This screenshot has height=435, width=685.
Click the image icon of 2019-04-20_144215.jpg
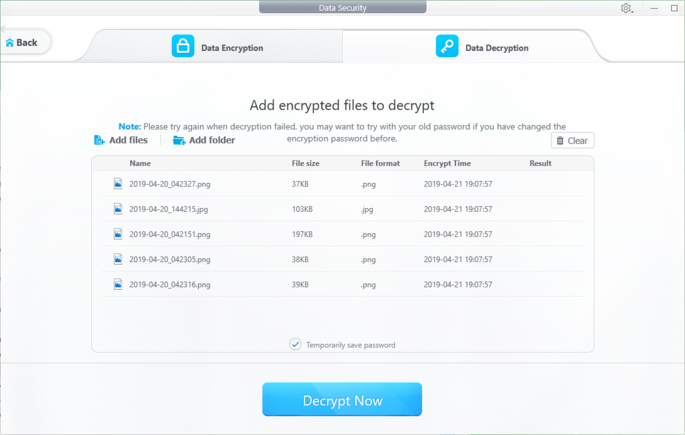(118, 209)
